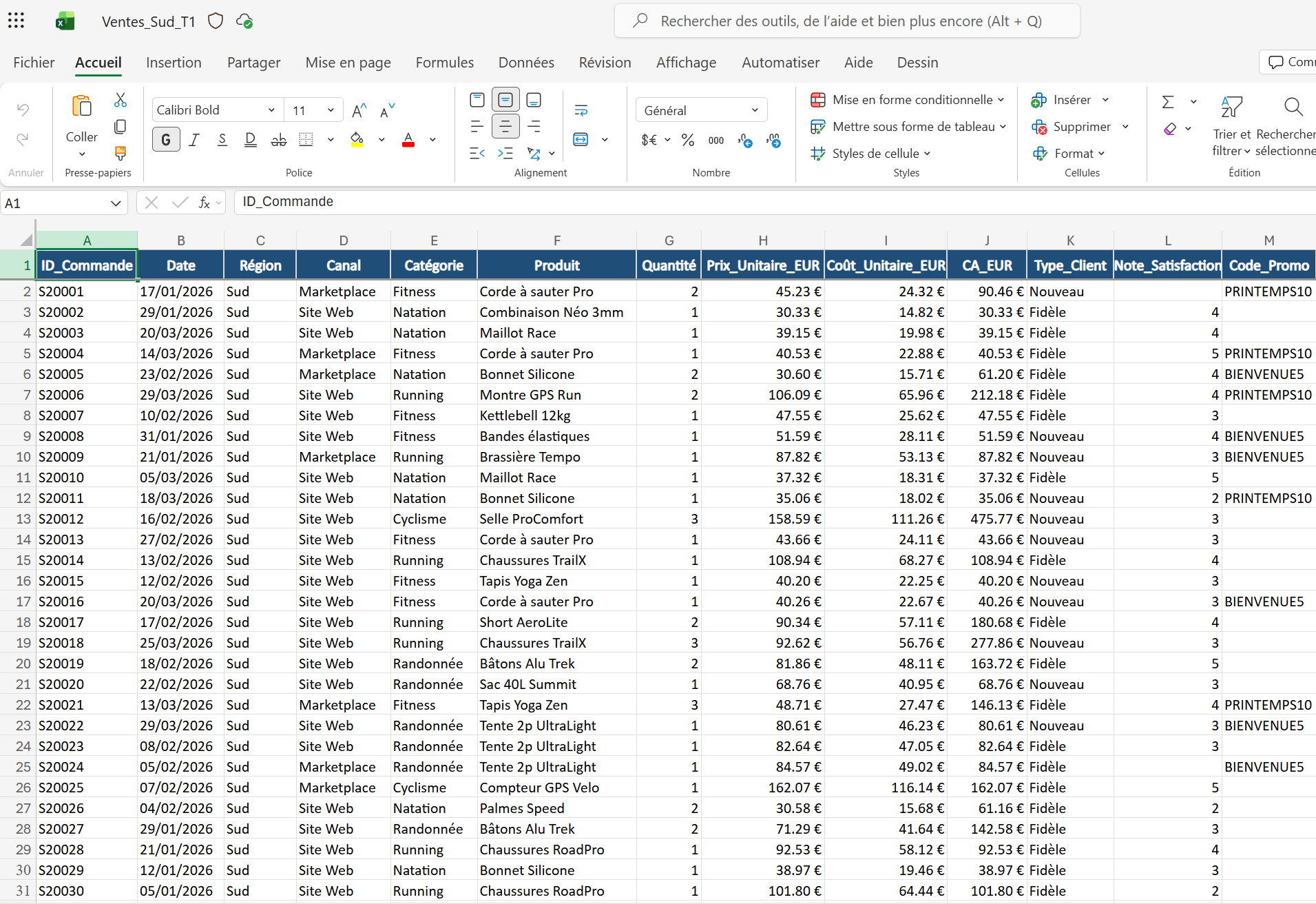Apply the yellow fill color
This screenshot has width=1316, height=904.
click(x=357, y=140)
